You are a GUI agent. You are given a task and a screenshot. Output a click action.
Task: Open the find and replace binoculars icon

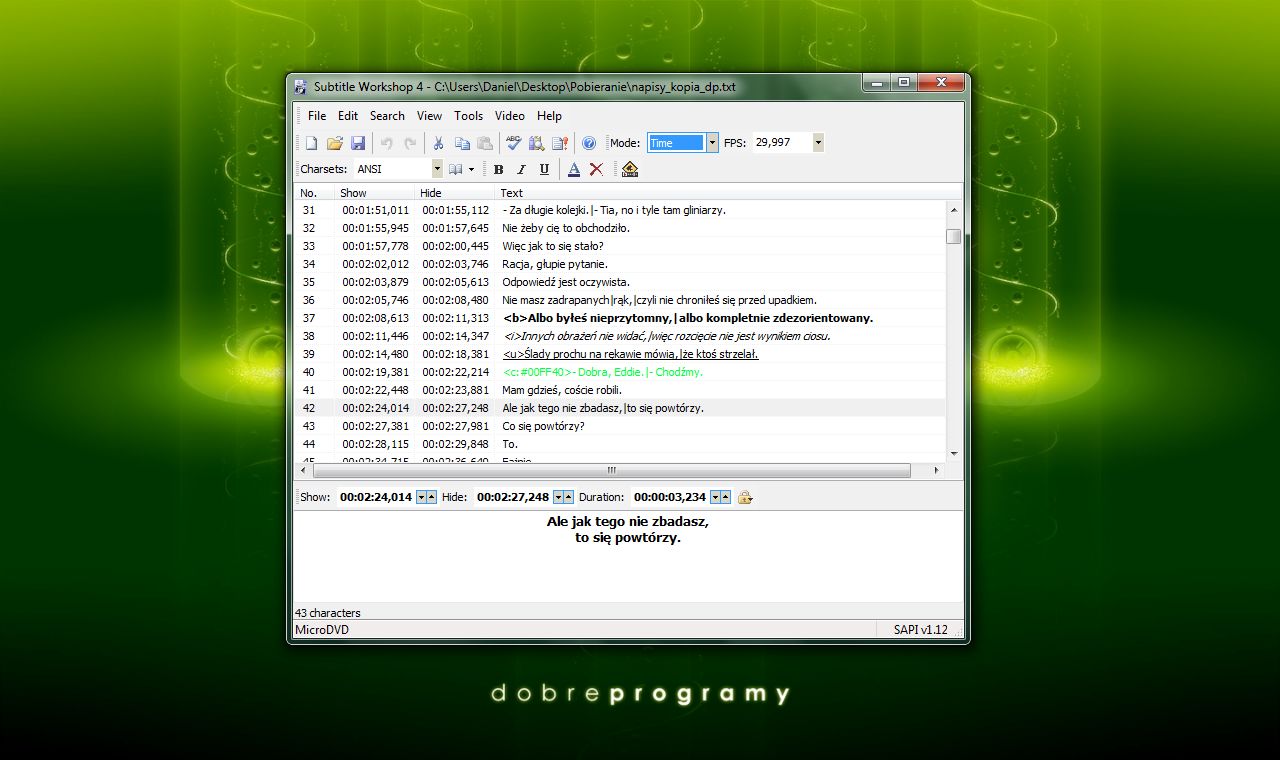pos(537,143)
